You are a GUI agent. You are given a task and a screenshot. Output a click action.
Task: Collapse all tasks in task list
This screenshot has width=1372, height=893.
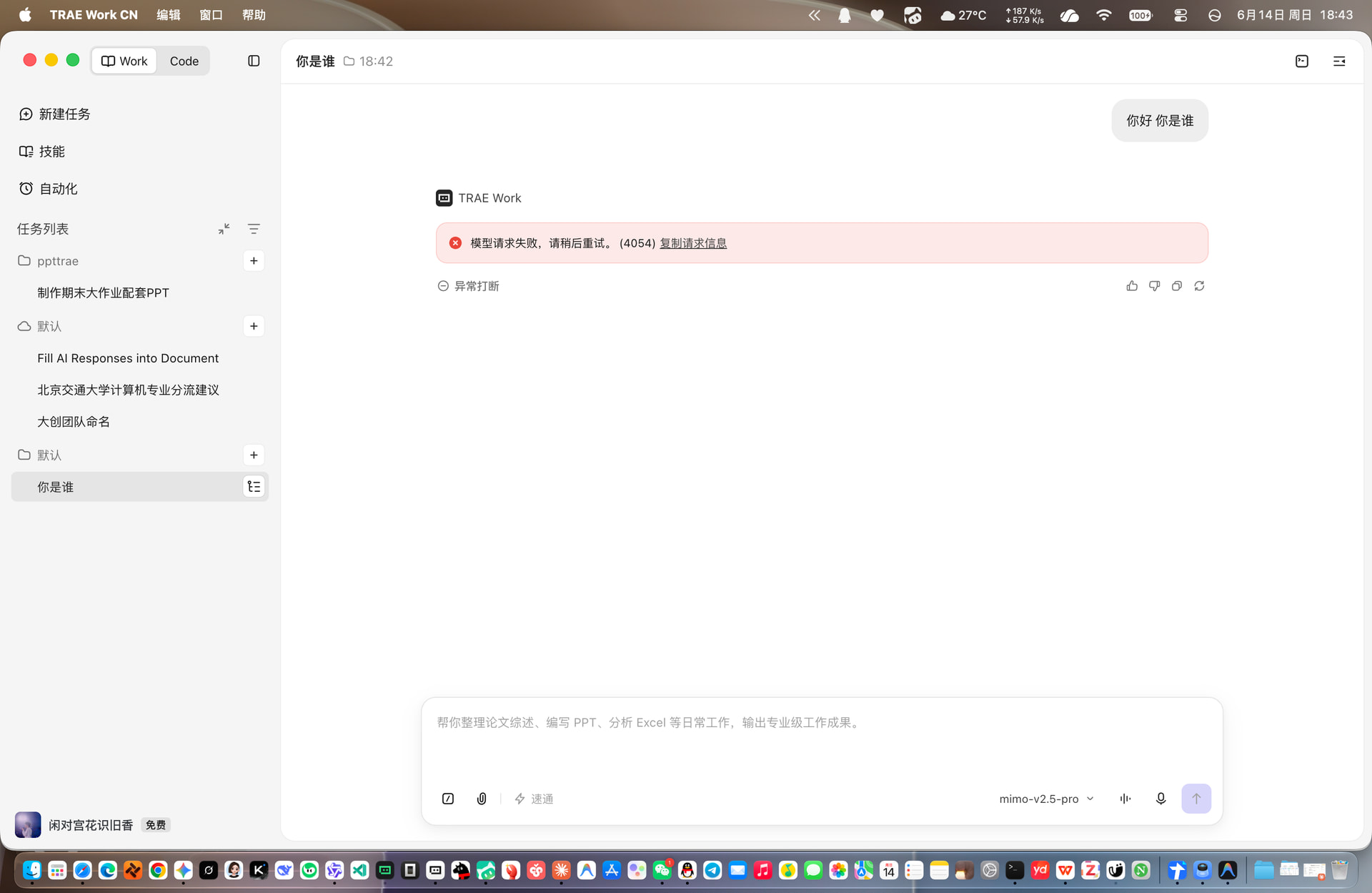224,229
